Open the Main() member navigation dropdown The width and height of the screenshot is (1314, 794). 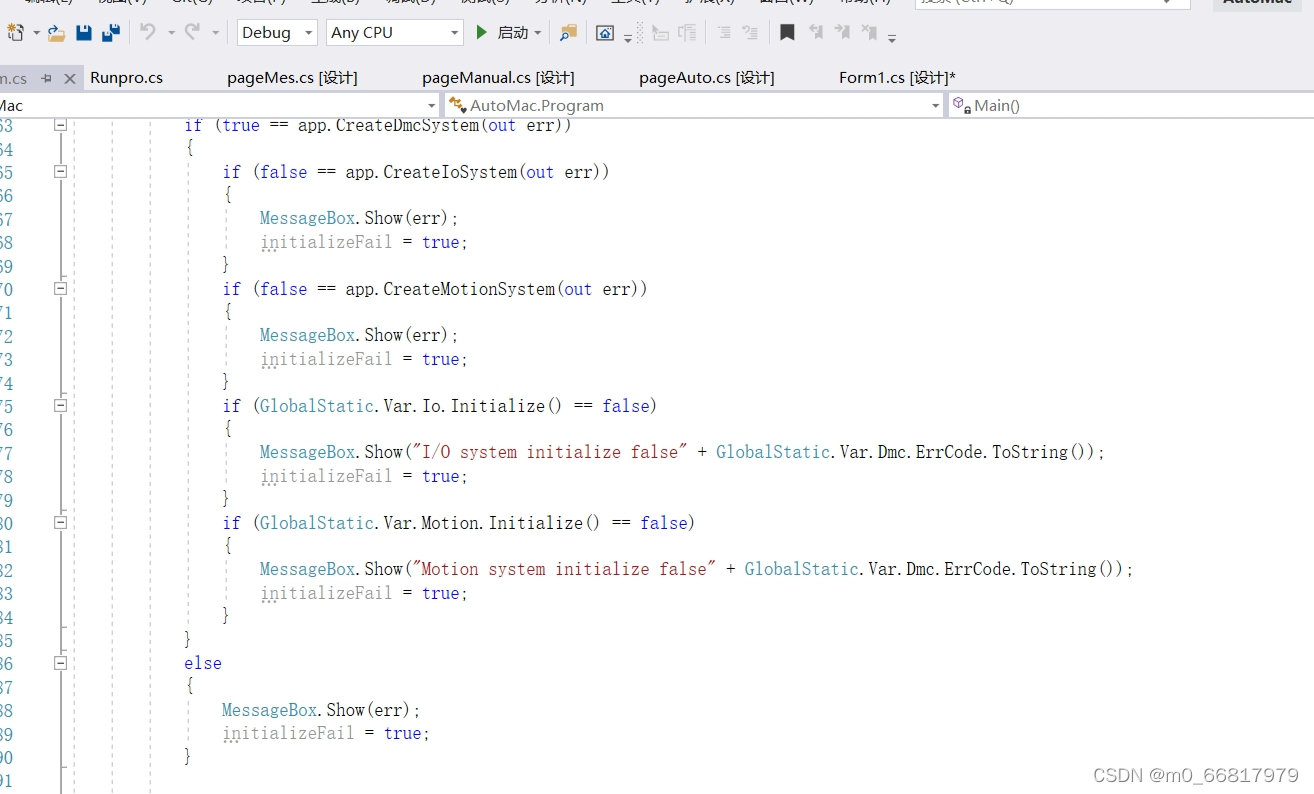click(x=1131, y=105)
